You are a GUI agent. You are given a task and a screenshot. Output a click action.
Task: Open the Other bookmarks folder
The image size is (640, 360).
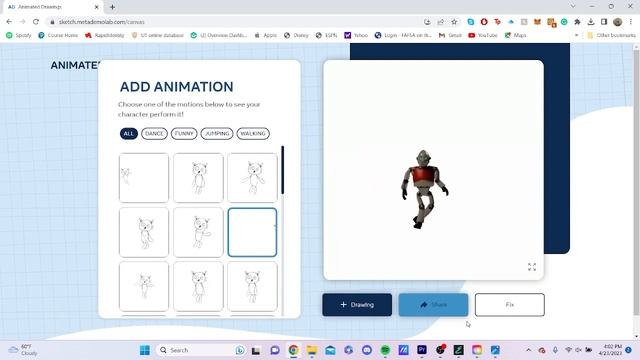[x=611, y=36]
